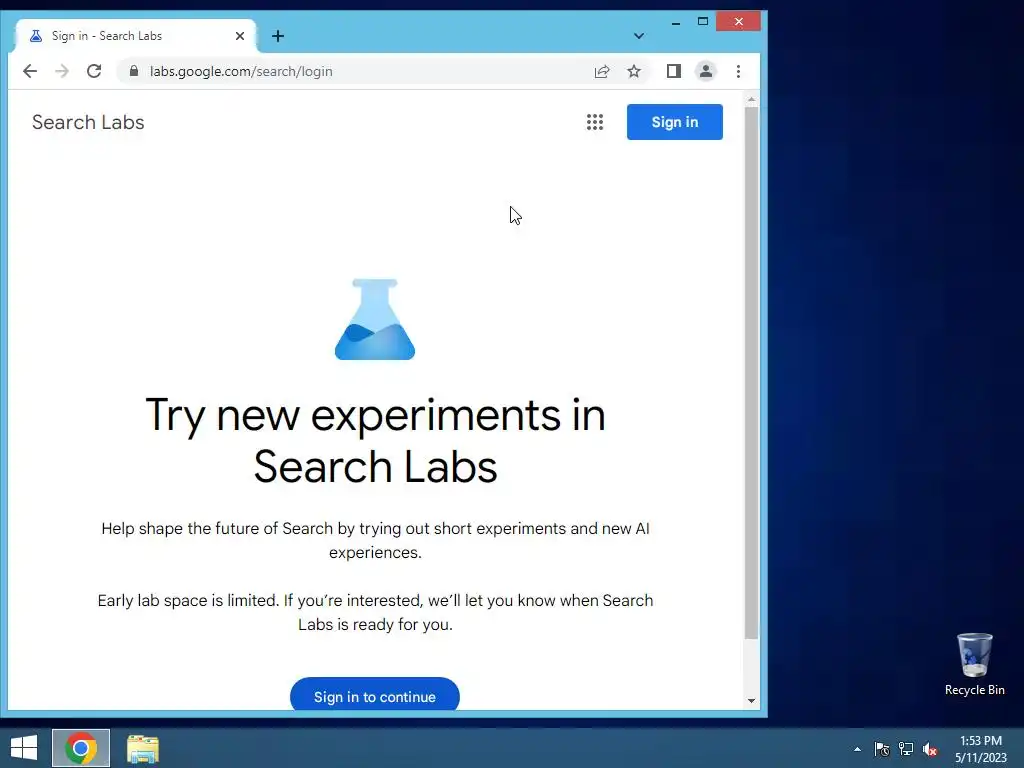This screenshot has width=1024, height=768.
Task: Open Chrome's three-dot menu
Action: coord(738,71)
